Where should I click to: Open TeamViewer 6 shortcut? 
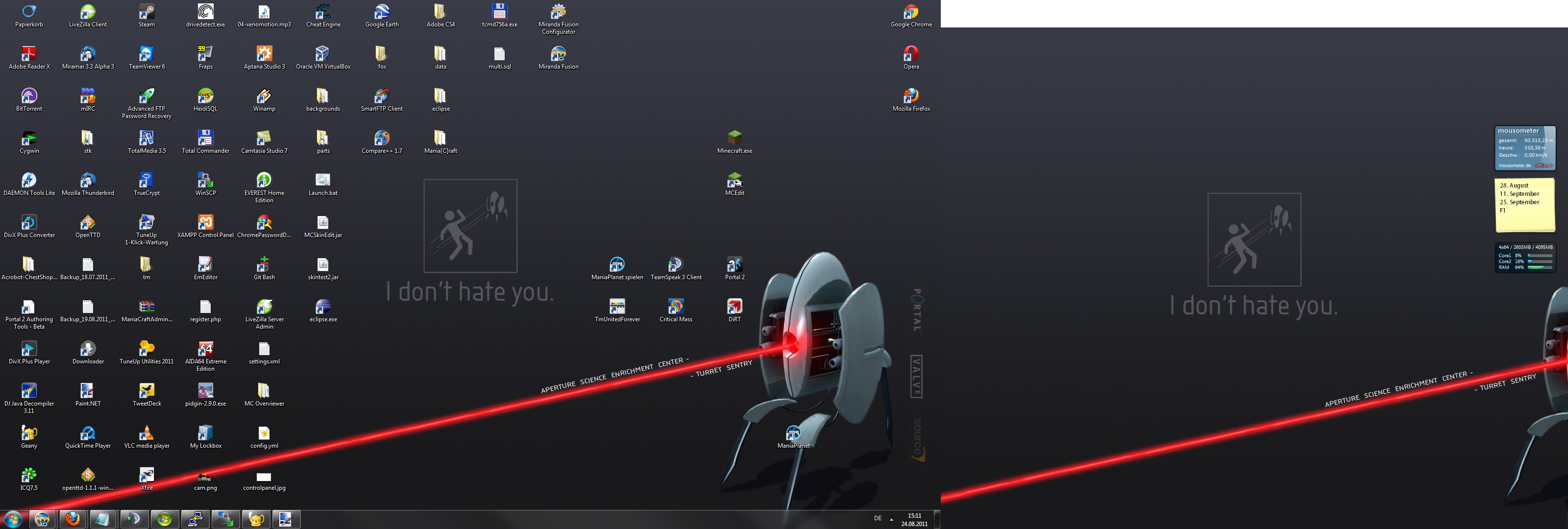pyautogui.click(x=147, y=57)
